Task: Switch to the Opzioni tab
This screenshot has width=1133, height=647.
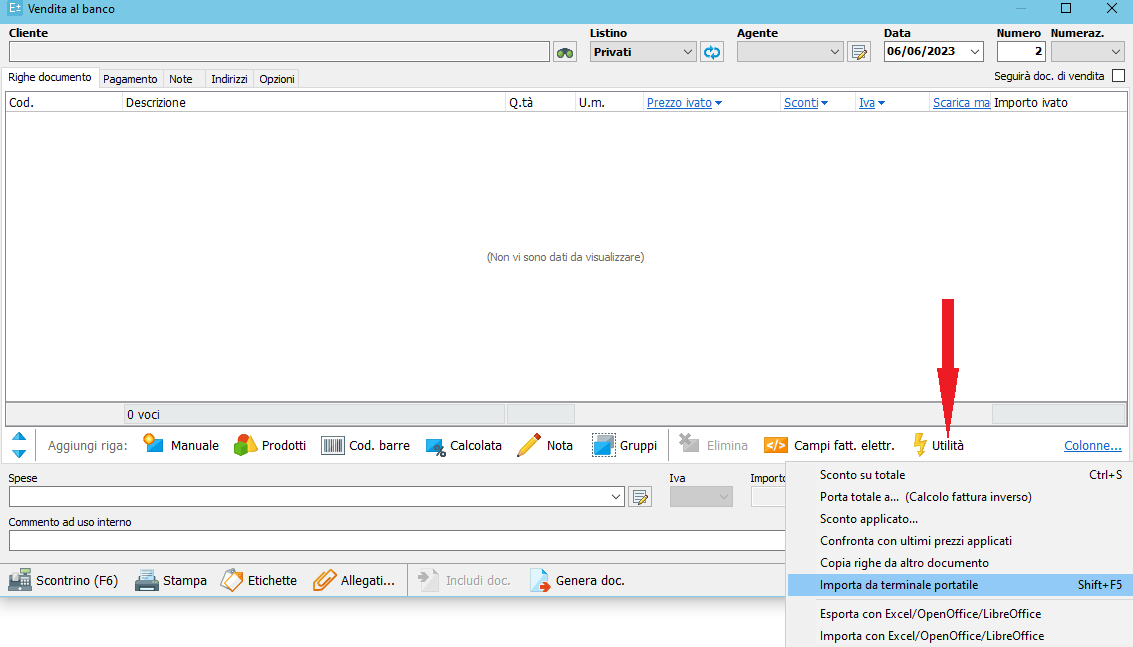Action: [x=277, y=79]
